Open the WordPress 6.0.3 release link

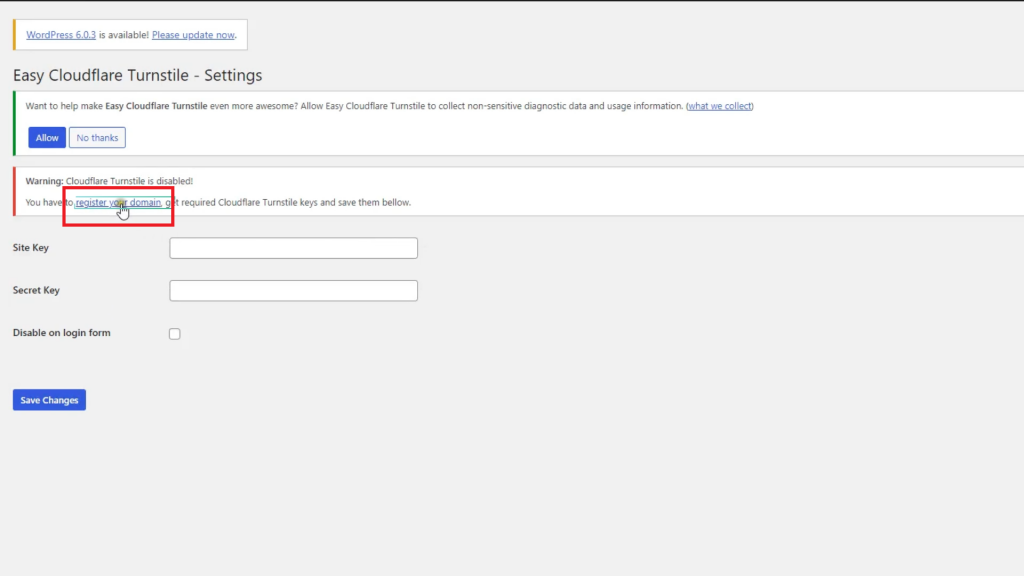(61, 35)
